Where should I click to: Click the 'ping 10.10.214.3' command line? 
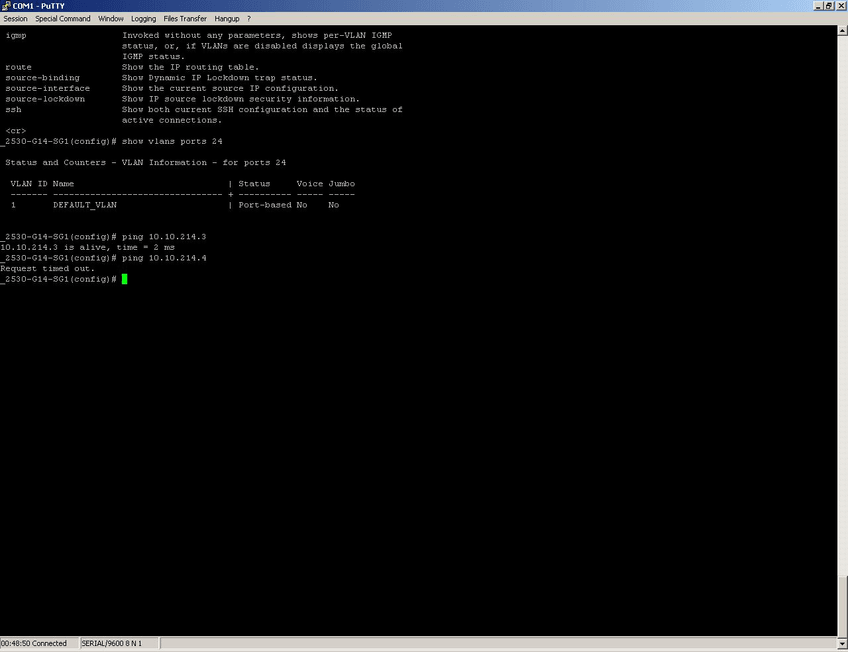(164, 237)
